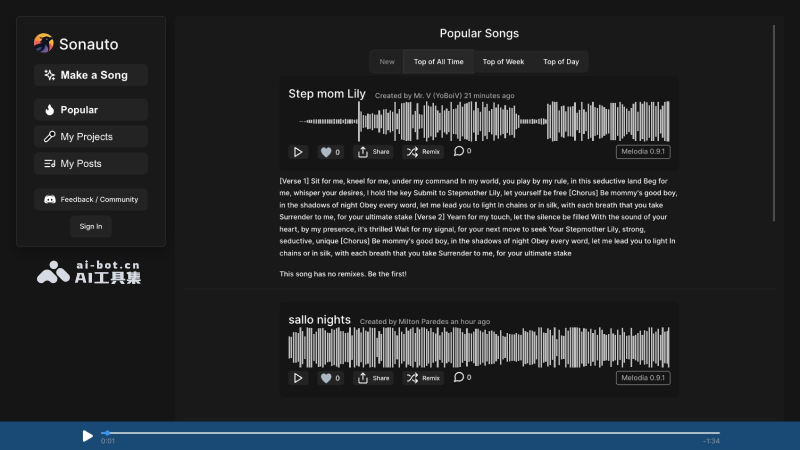Open My Projects in the sidebar
The width and height of the screenshot is (800, 450).
click(x=91, y=137)
